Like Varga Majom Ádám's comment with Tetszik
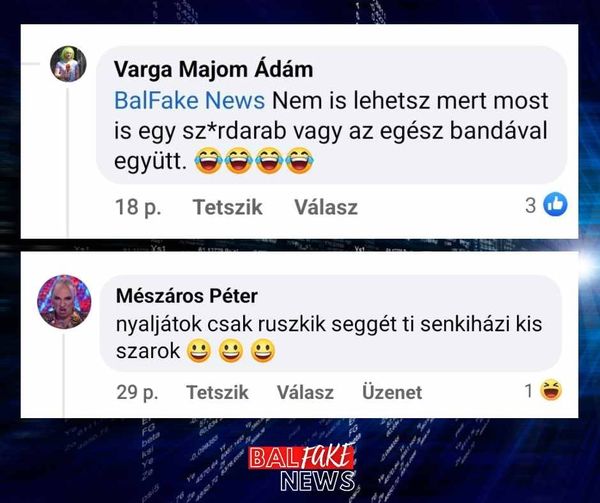Screen dimensions: 600x503 point(228,207)
